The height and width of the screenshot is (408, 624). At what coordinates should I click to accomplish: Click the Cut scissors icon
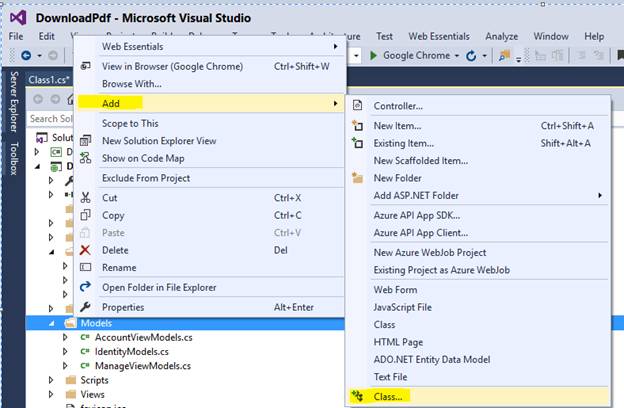[85, 198]
